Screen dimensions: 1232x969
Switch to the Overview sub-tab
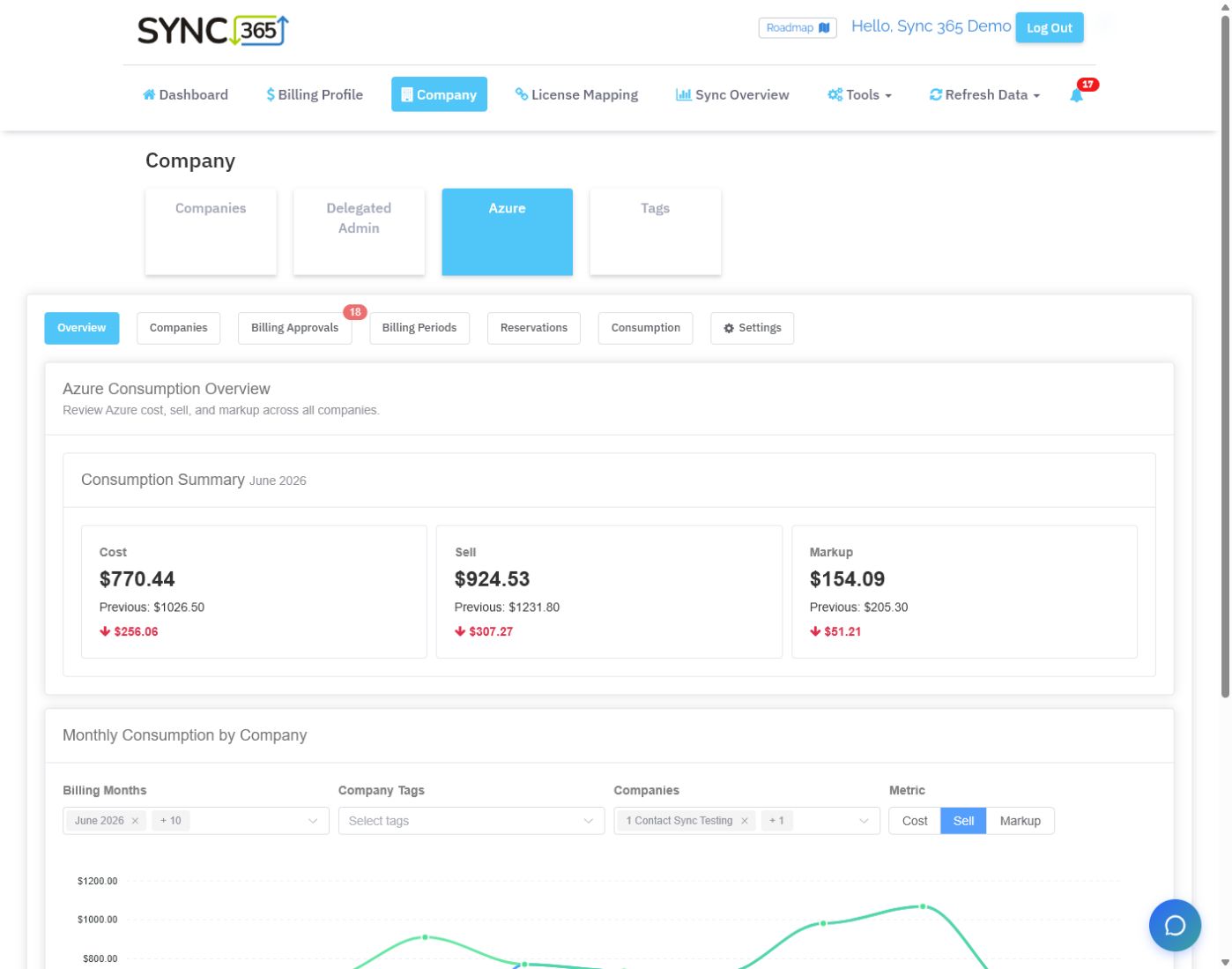82,328
